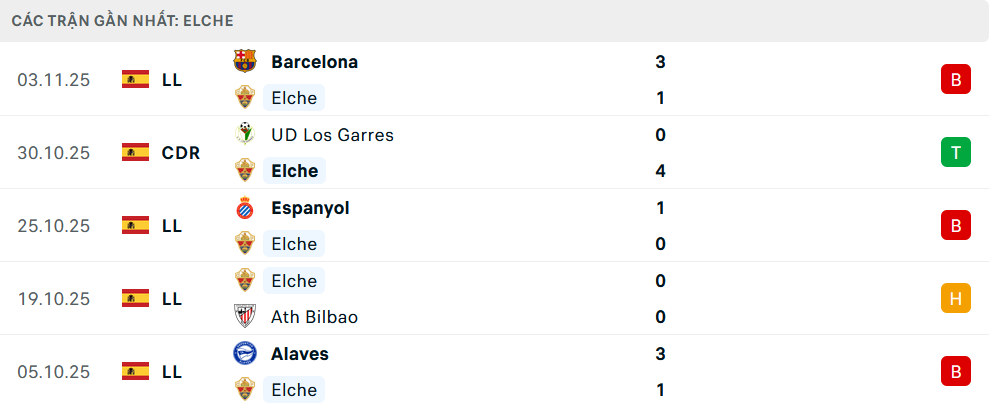Click the green T win badge
Screen dimensions: 991x407
pyautogui.click(x=955, y=152)
